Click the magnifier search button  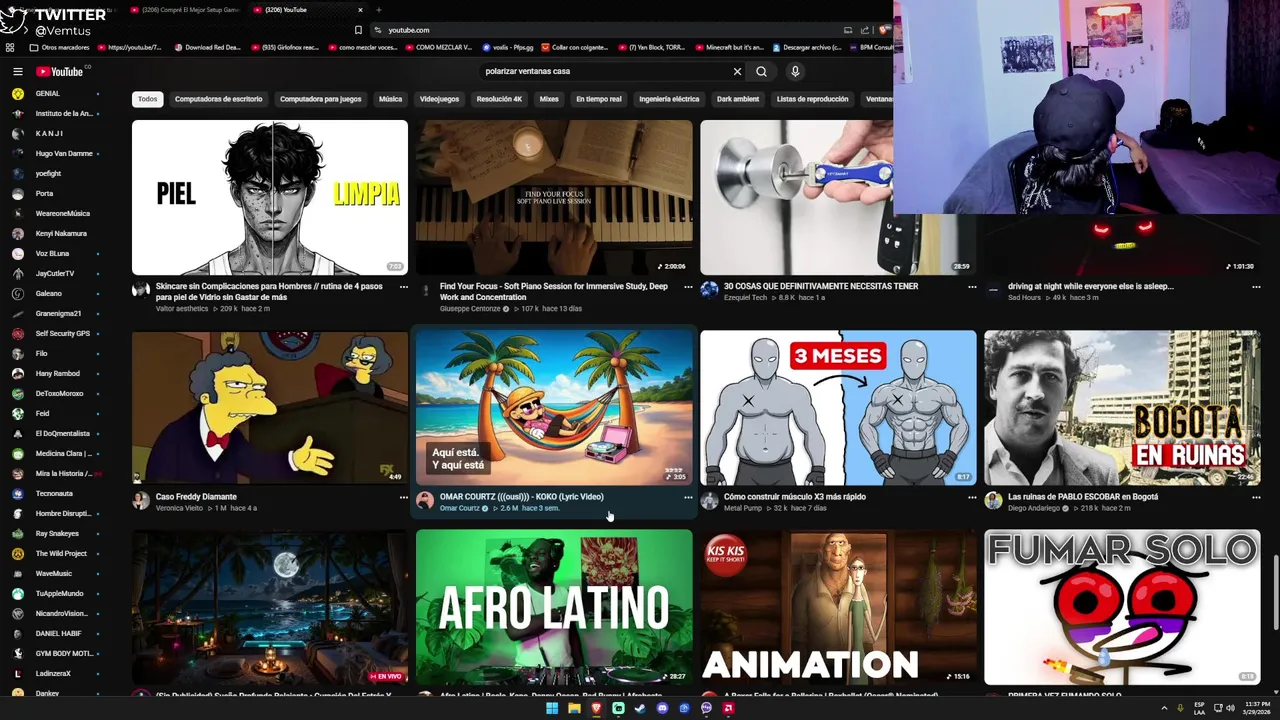761,71
